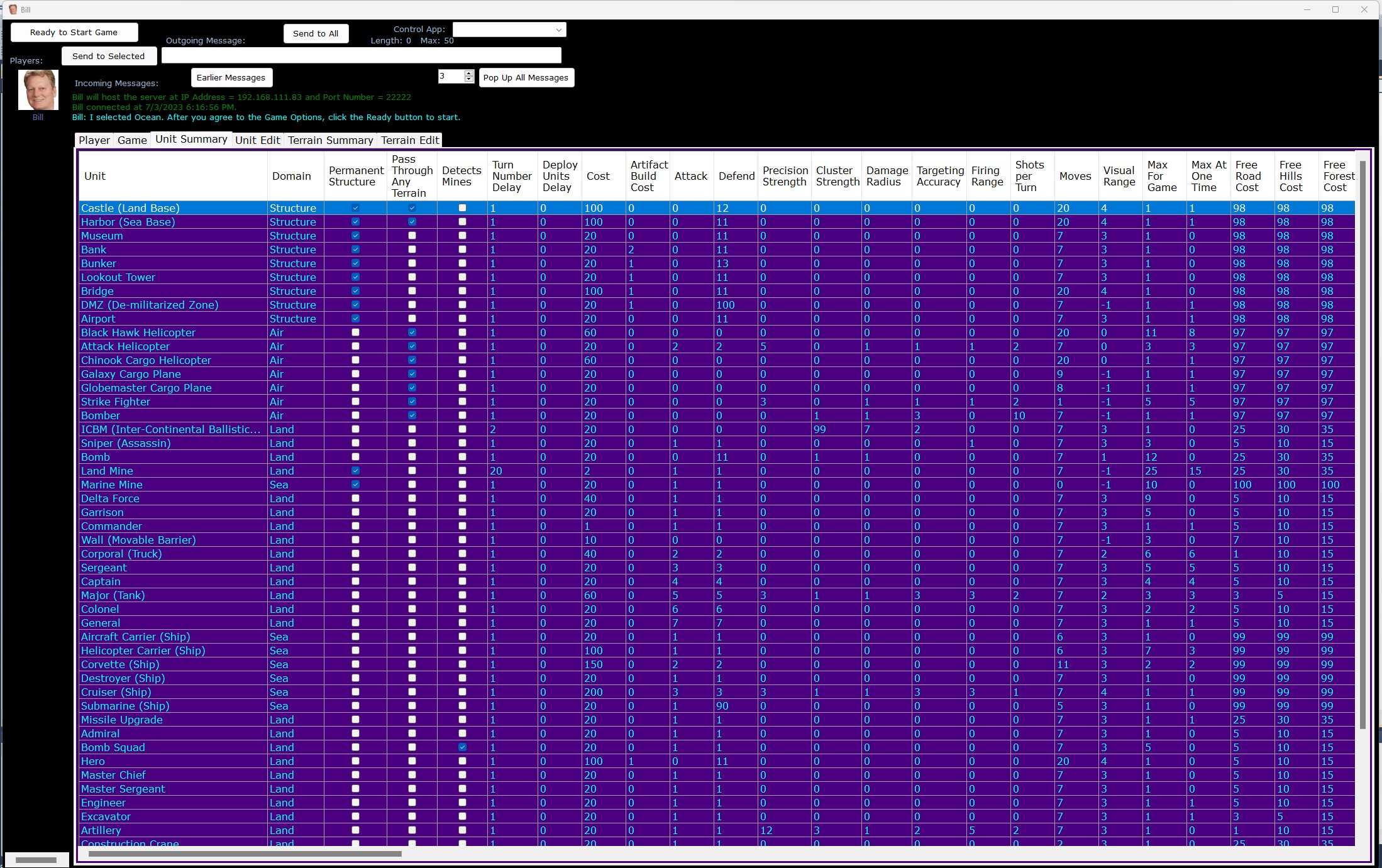Viewport: 1382px width, 868px height.
Task: Click the up arrow on message count spinner
Action: 469,73
